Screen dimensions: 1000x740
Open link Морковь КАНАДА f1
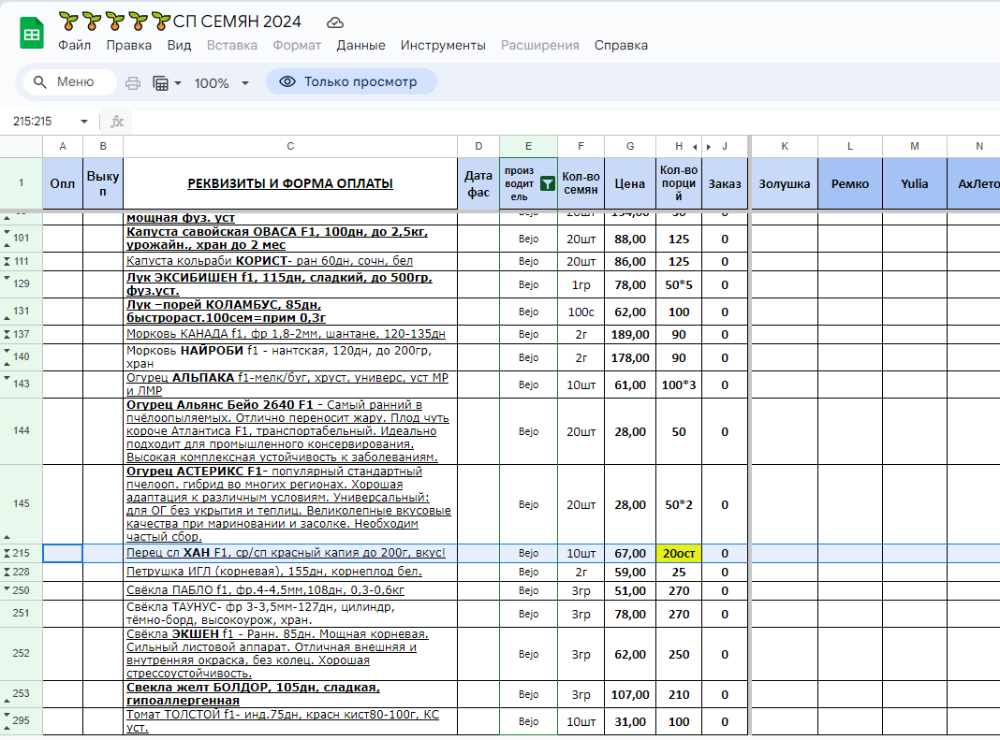[286, 334]
